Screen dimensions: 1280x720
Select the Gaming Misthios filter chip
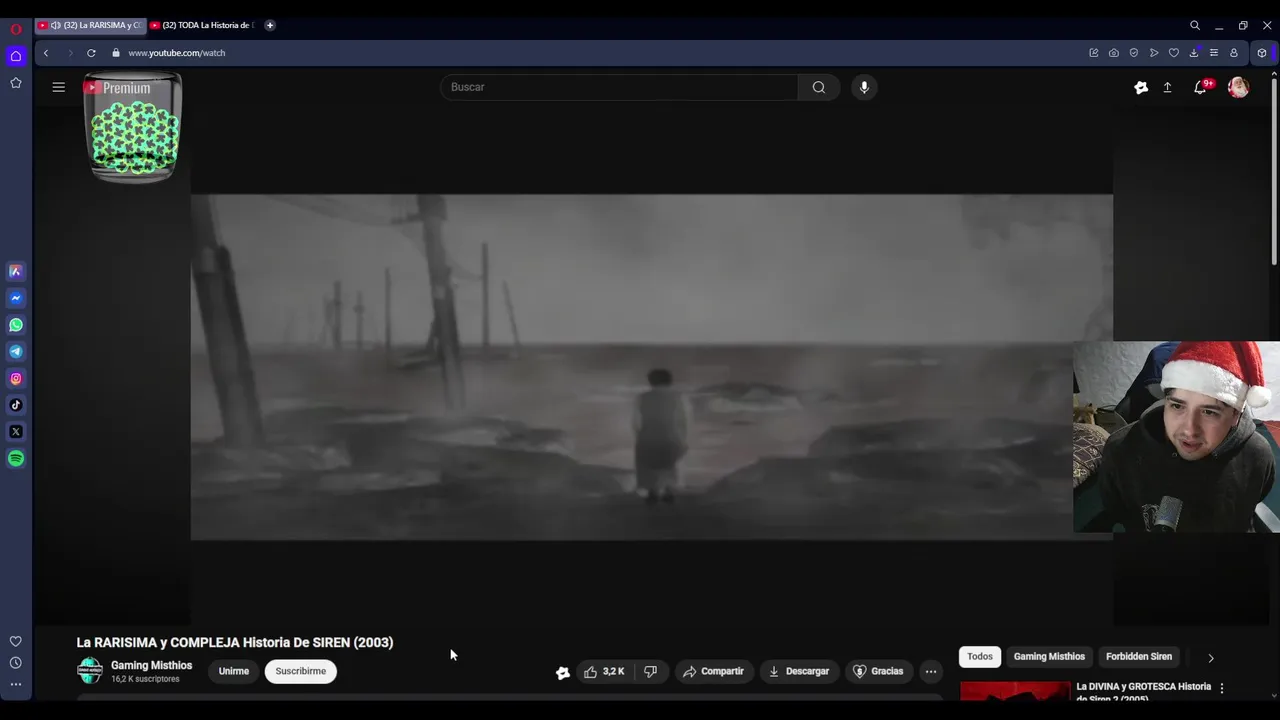1049,656
